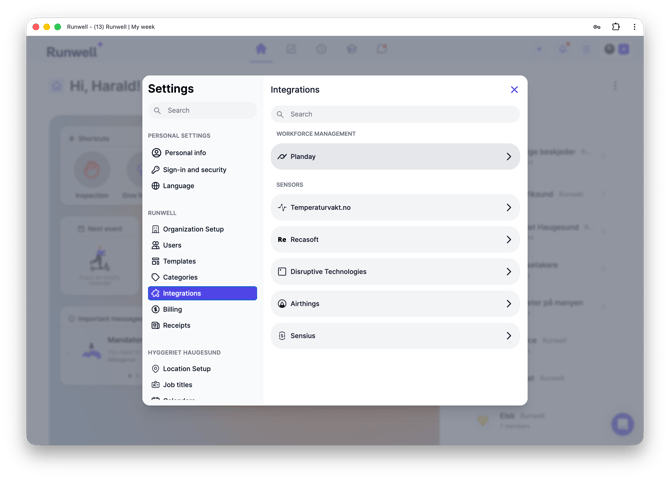The image size is (670, 480).
Task: Close the Settings dialog with the X
Action: click(514, 89)
